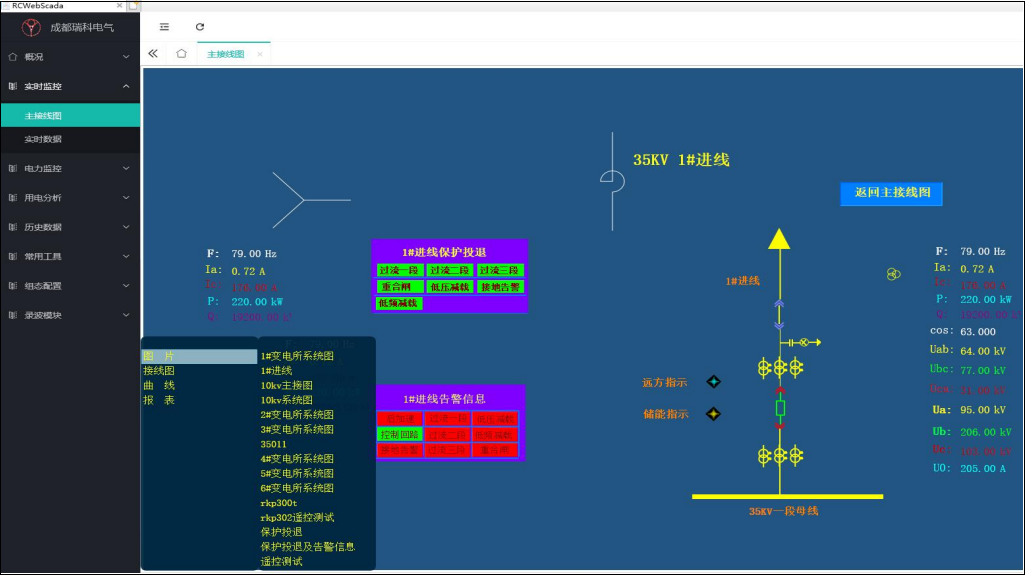Toggle the 过流一段 protection status
The width and height of the screenshot is (1026, 576).
(398, 271)
